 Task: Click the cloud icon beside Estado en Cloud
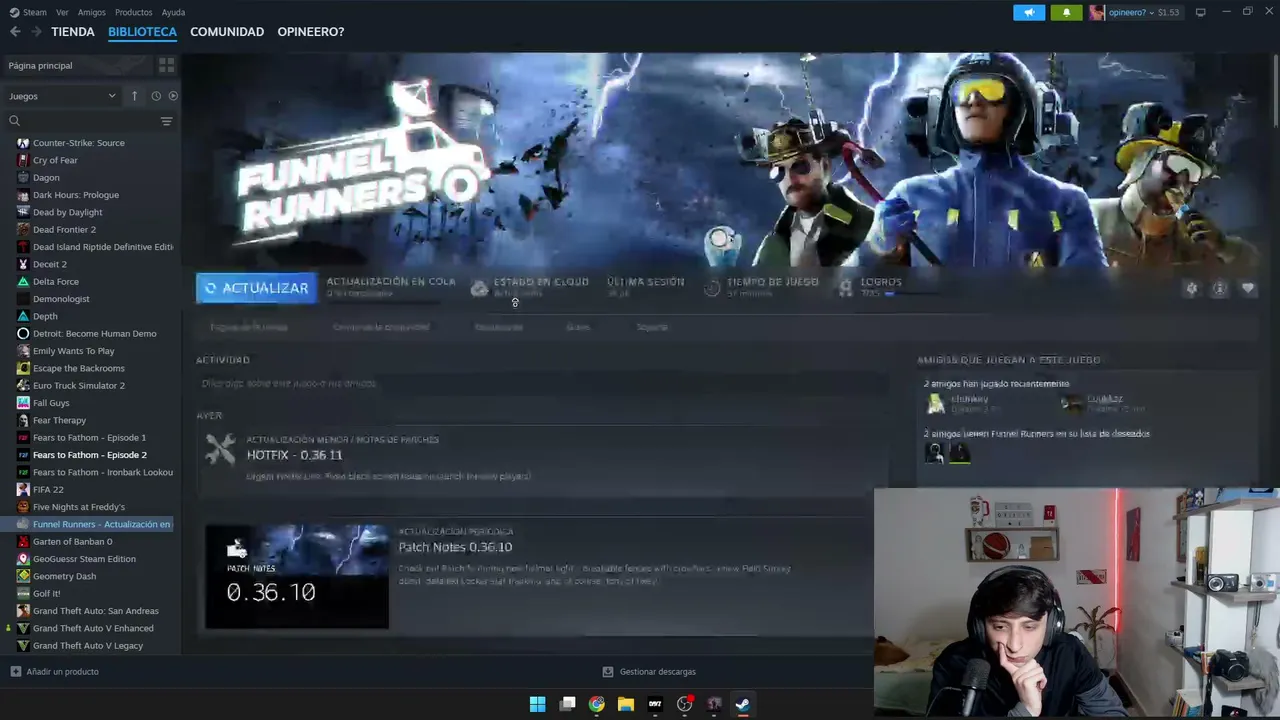tap(479, 288)
